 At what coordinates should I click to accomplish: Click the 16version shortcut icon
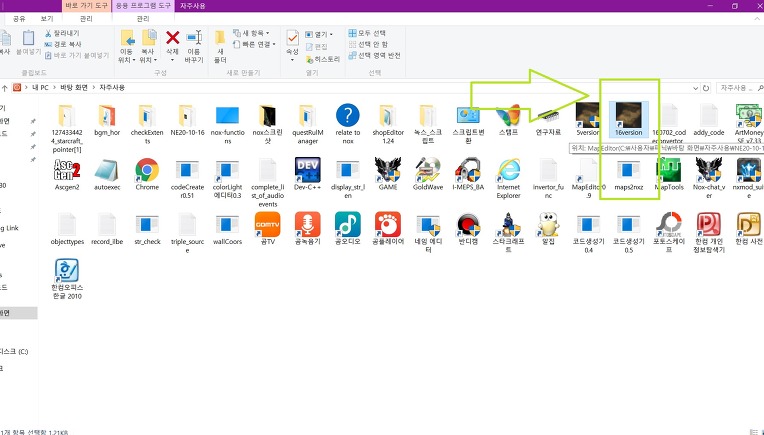coord(628,117)
